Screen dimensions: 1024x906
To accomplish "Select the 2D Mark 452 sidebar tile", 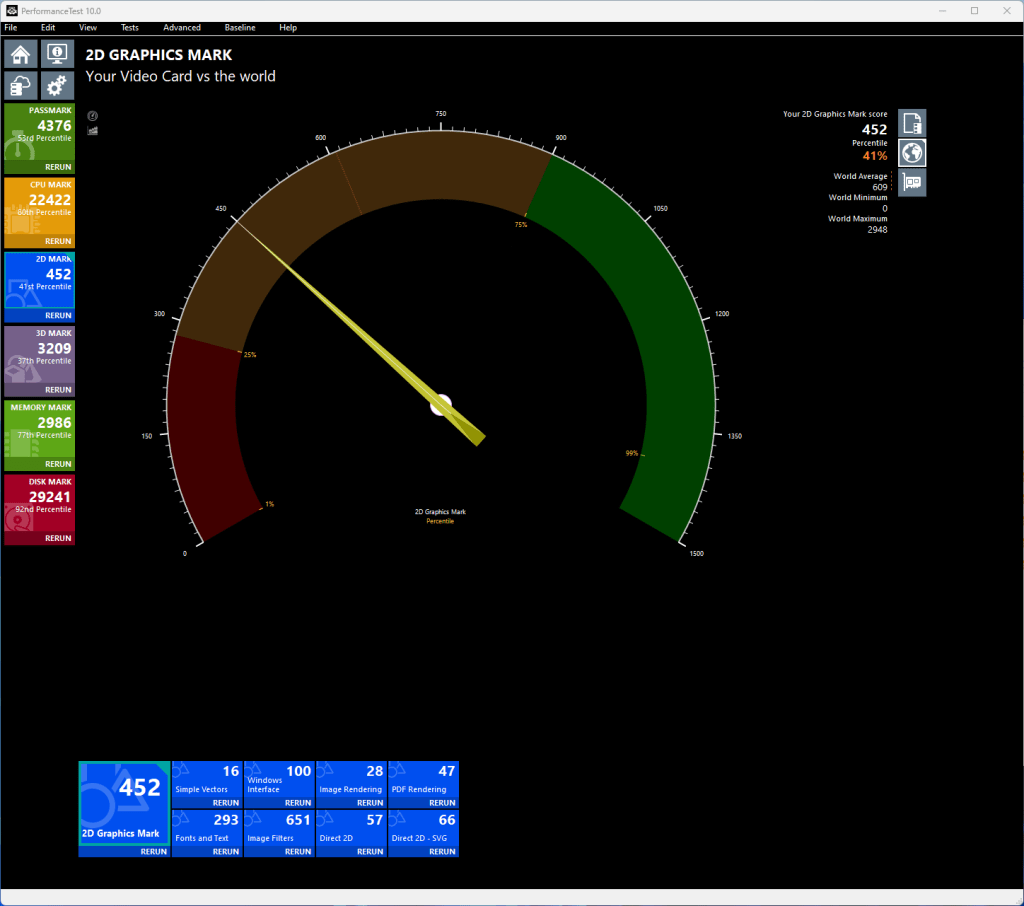I will tap(40, 281).
